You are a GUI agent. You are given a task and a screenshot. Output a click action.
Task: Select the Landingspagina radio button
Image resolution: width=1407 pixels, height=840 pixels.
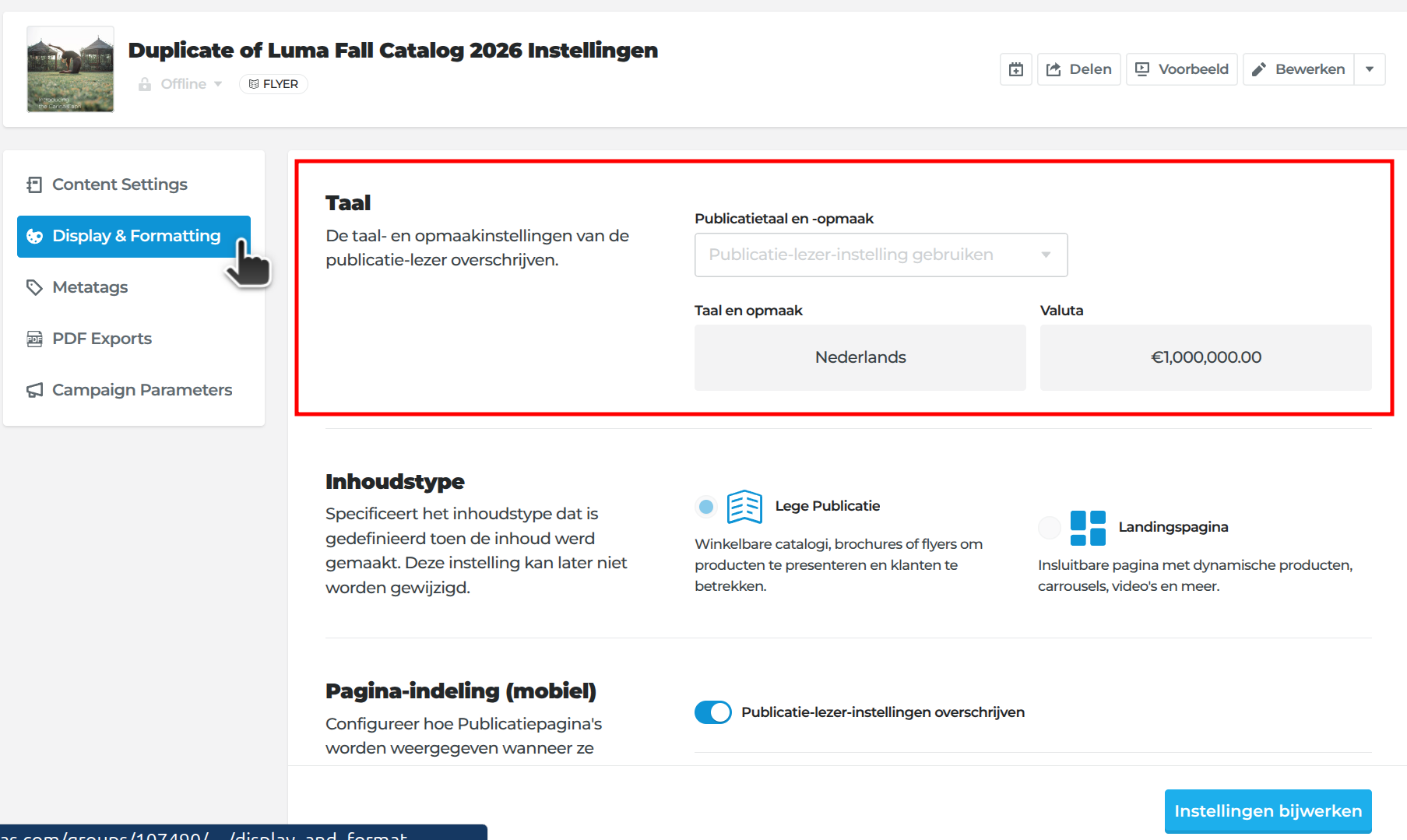pyautogui.click(x=1050, y=528)
